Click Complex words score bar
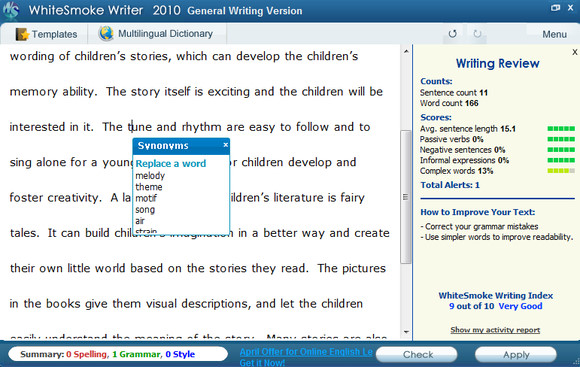 [x=561, y=171]
